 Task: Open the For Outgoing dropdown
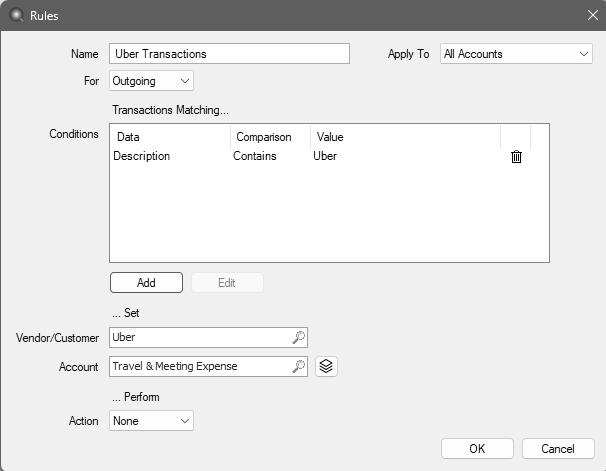coord(151,81)
